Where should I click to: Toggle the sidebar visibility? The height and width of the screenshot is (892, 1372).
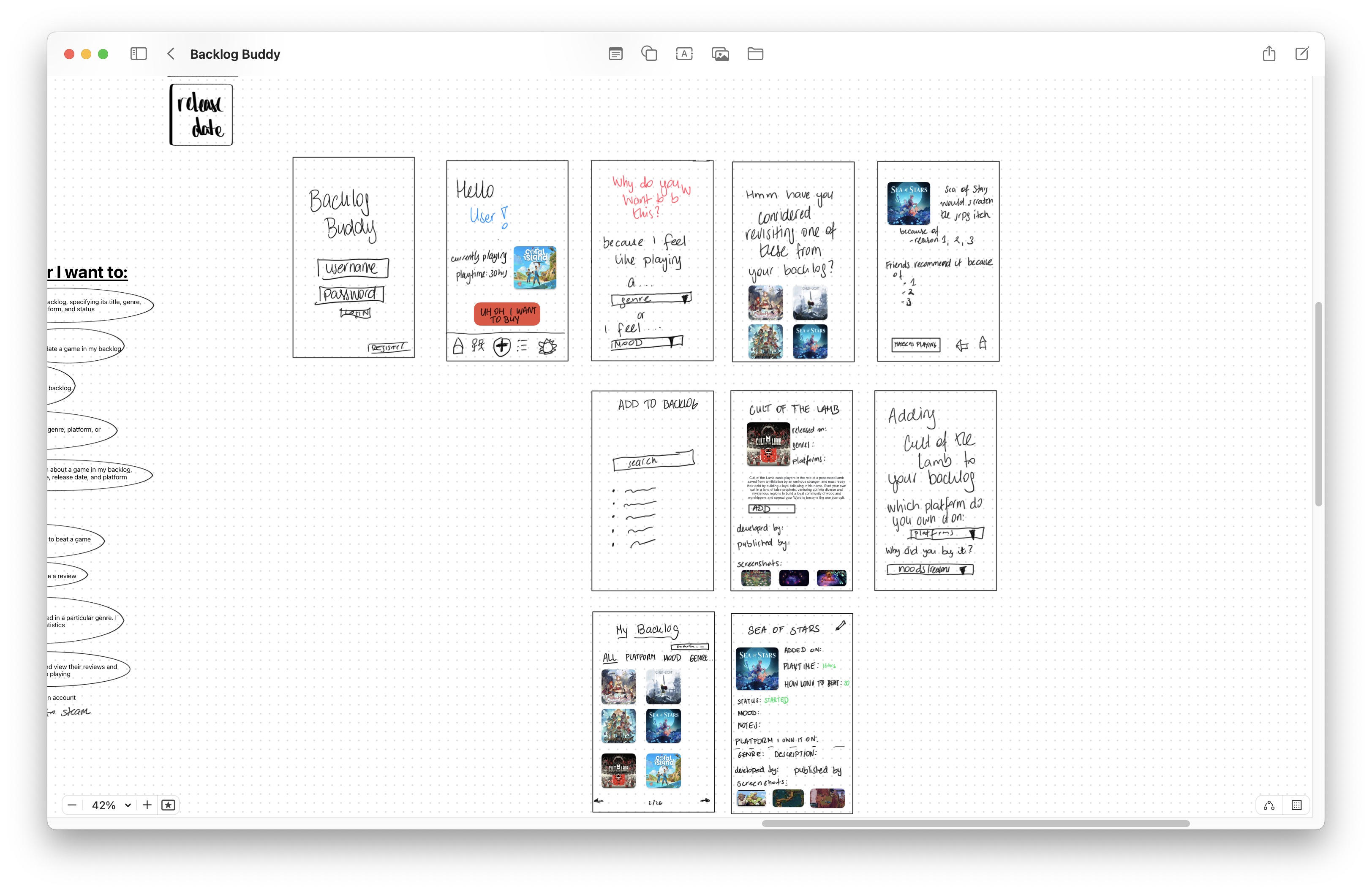(x=139, y=54)
